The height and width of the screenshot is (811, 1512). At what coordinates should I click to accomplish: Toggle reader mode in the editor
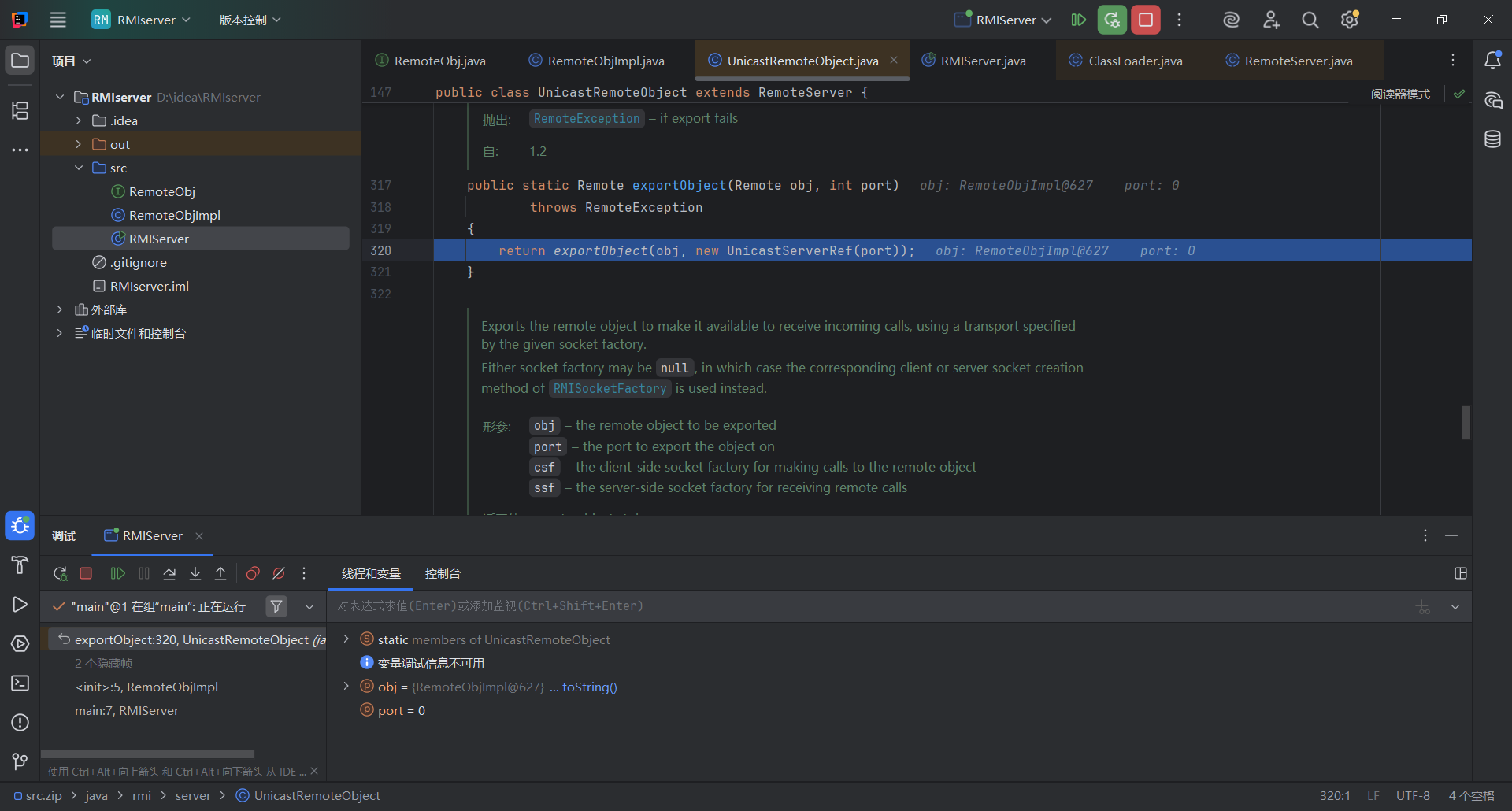click(1400, 94)
